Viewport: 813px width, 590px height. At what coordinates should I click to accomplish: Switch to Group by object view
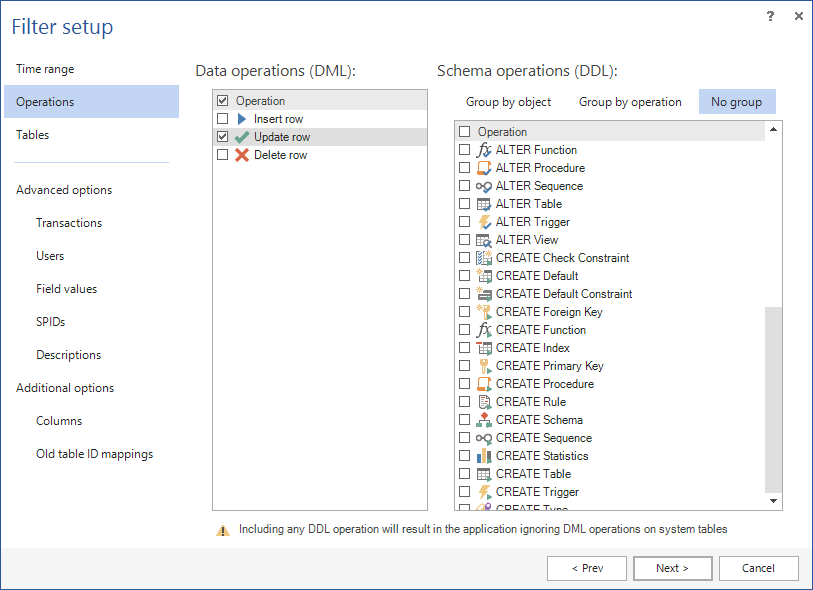[508, 102]
